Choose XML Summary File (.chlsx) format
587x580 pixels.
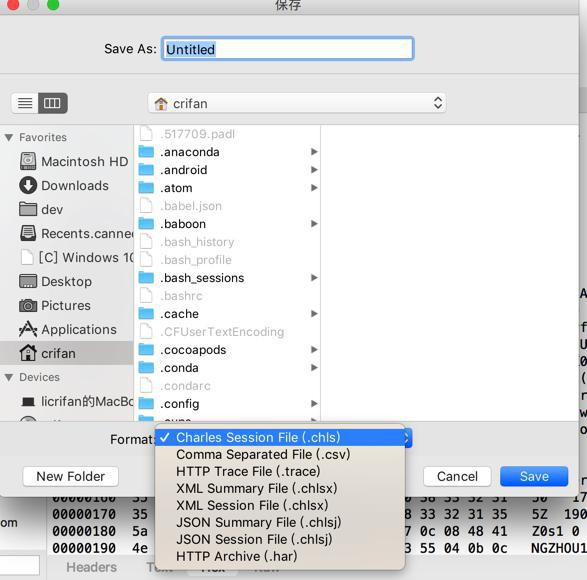(280, 488)
